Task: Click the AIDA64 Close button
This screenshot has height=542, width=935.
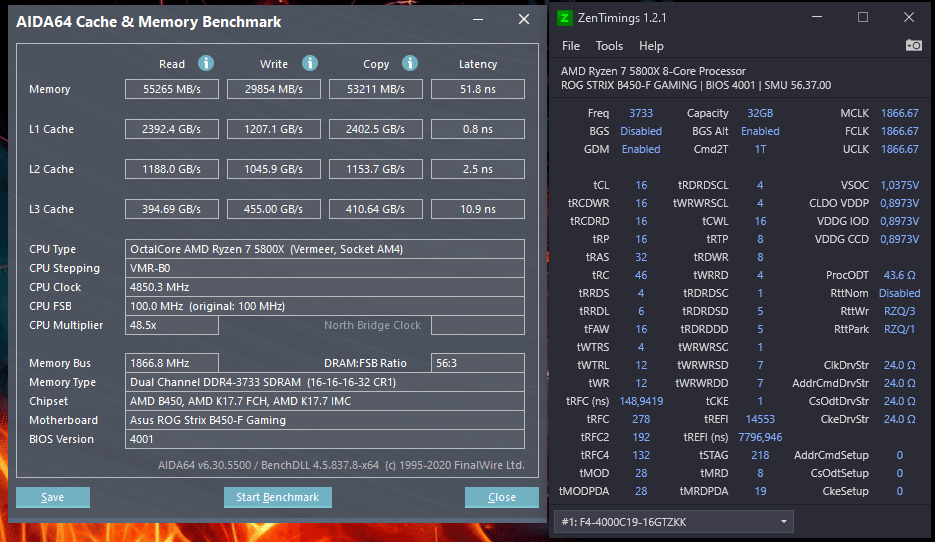Action: click(x=501, y=497)
